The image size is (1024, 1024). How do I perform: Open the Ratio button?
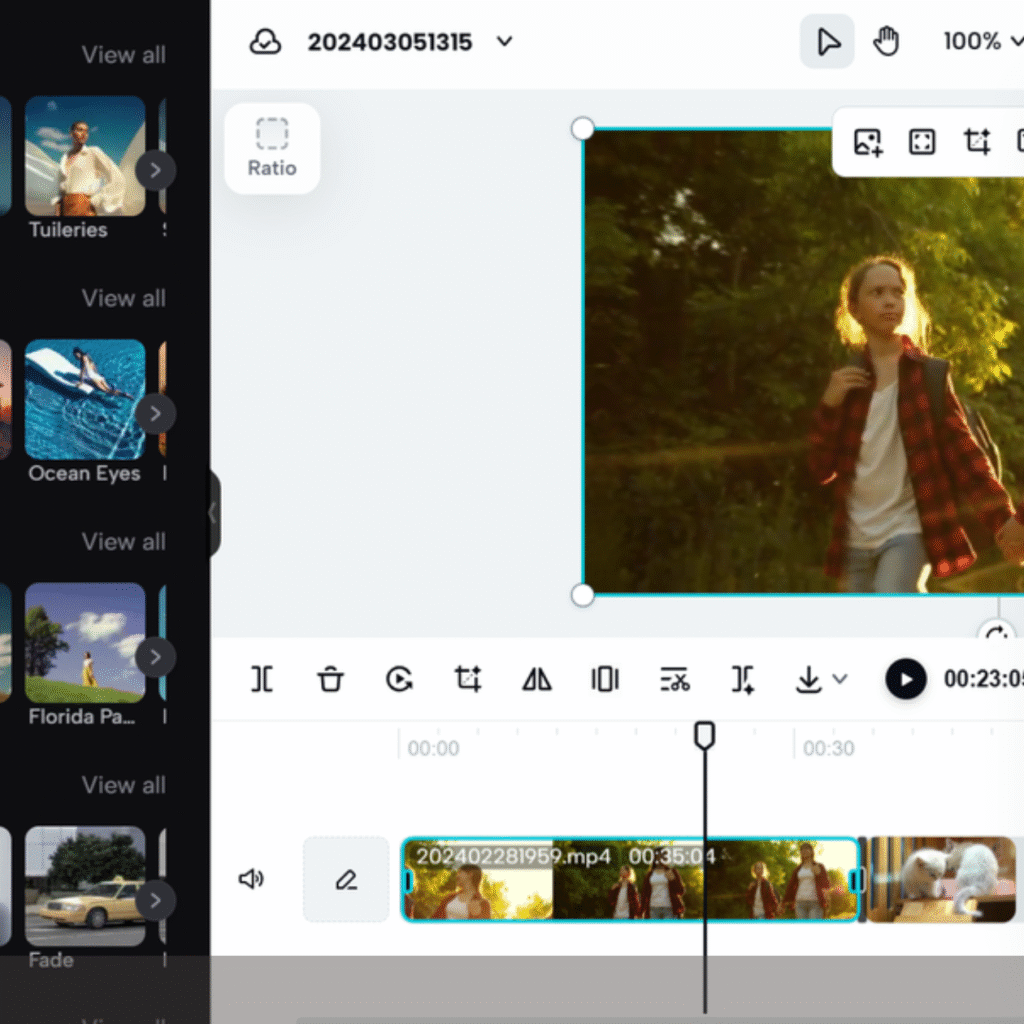pyautogui.click(x=272, y=148)
